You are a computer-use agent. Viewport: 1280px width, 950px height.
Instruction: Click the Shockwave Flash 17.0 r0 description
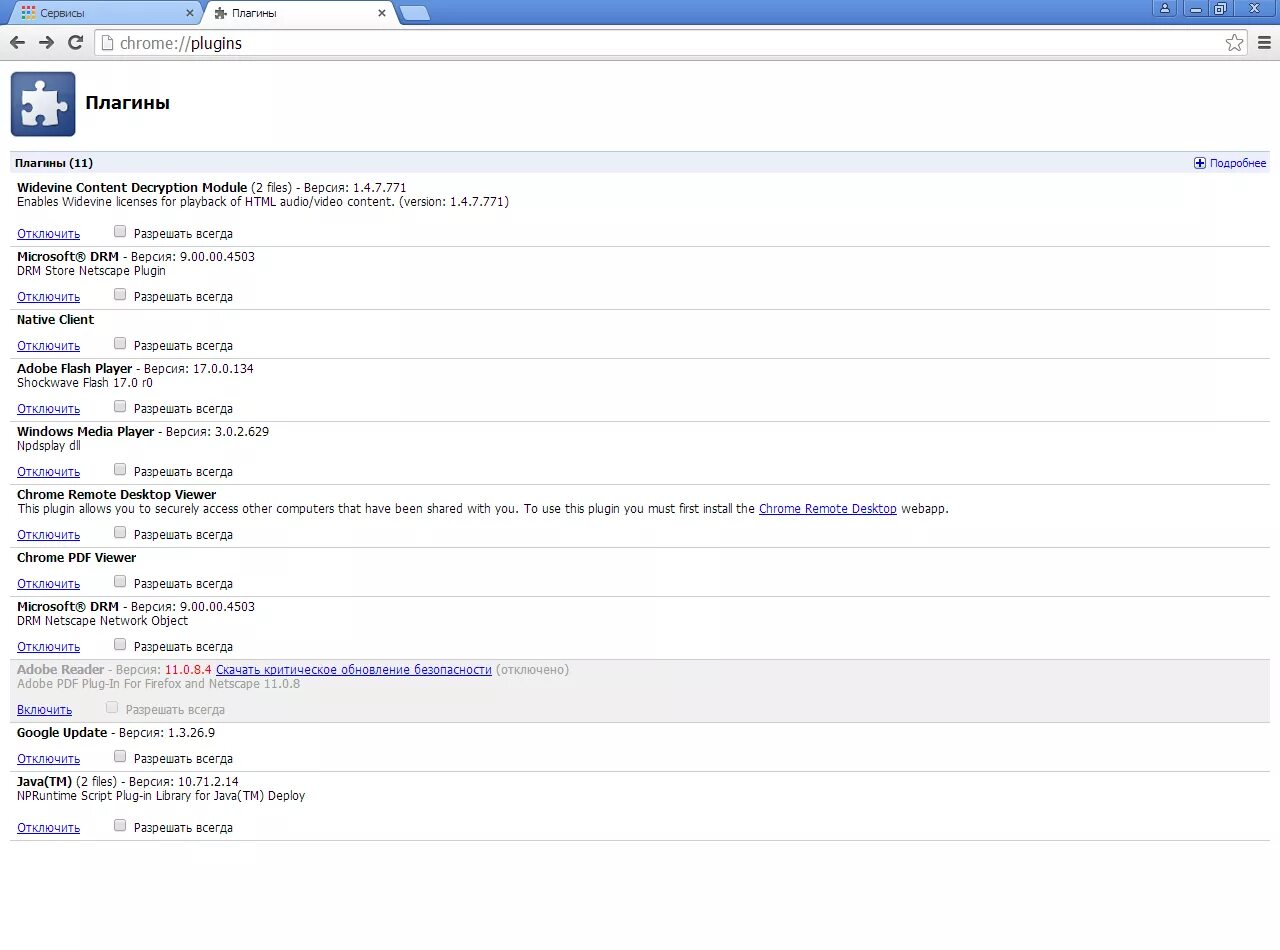pos(85,383)
